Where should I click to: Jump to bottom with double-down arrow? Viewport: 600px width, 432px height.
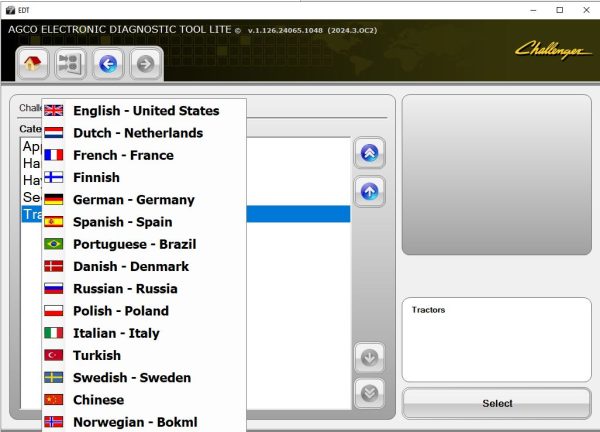point(369,393)
